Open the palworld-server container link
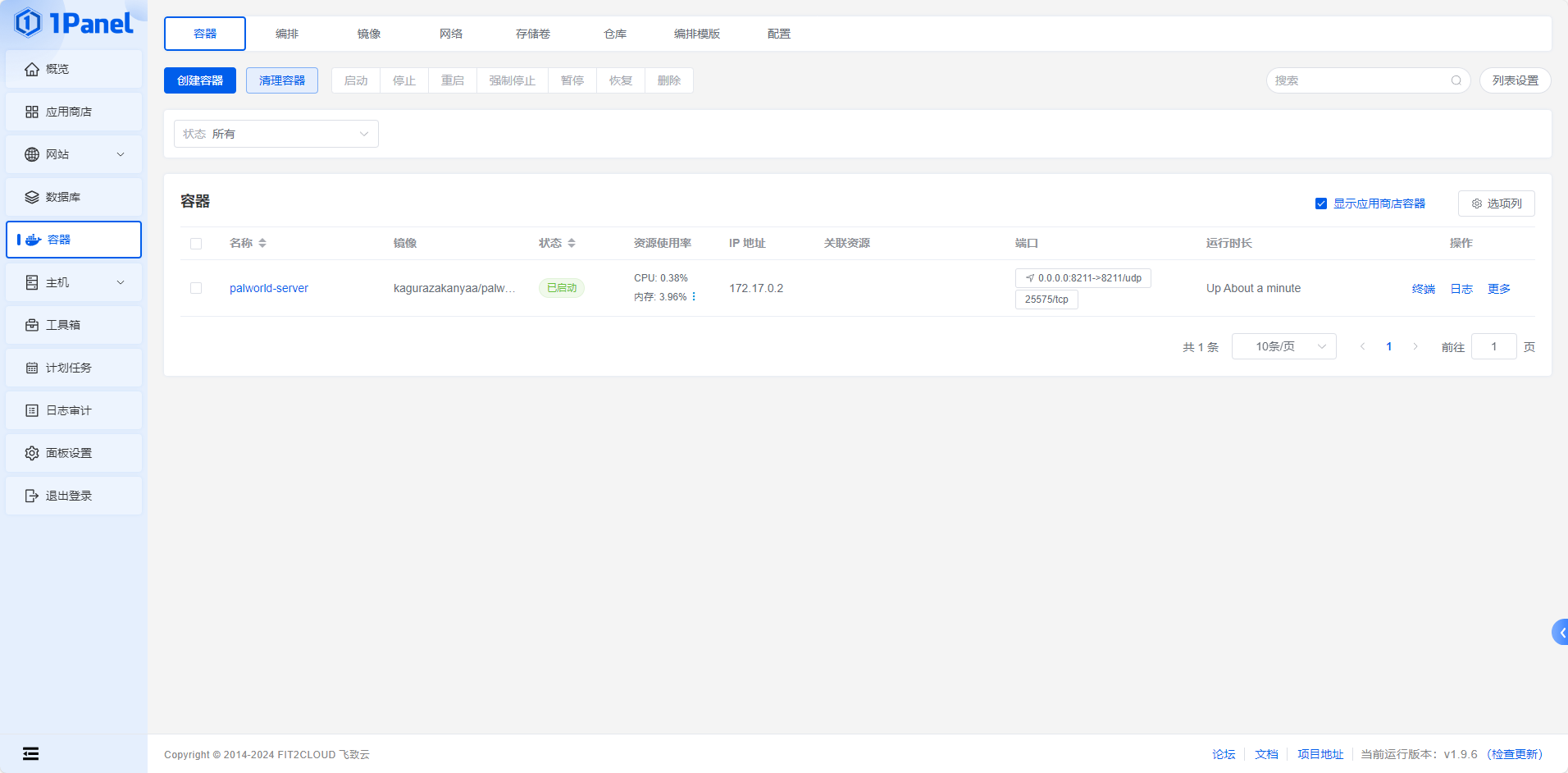The image size is (1568, 773). (269, 288)
